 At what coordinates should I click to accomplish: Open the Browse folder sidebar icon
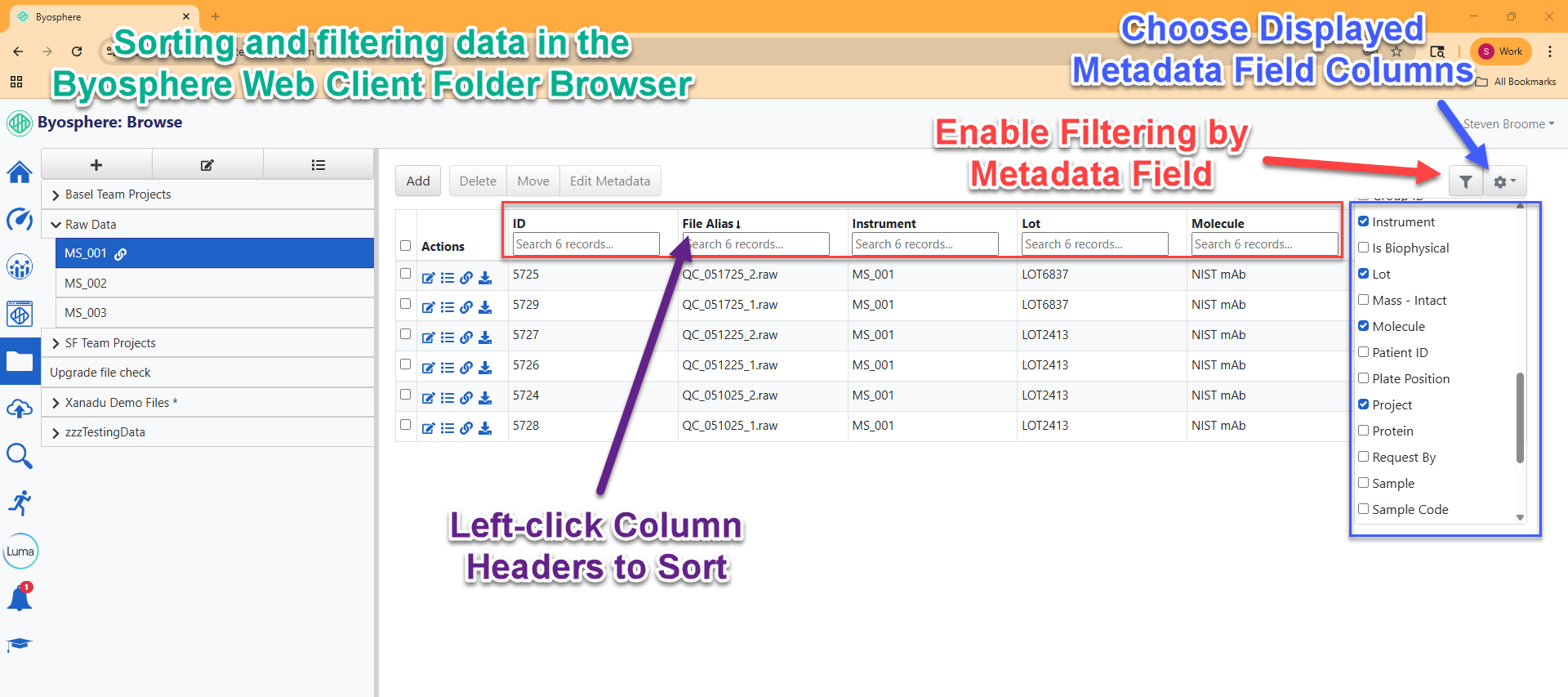[x=20, y=361]
